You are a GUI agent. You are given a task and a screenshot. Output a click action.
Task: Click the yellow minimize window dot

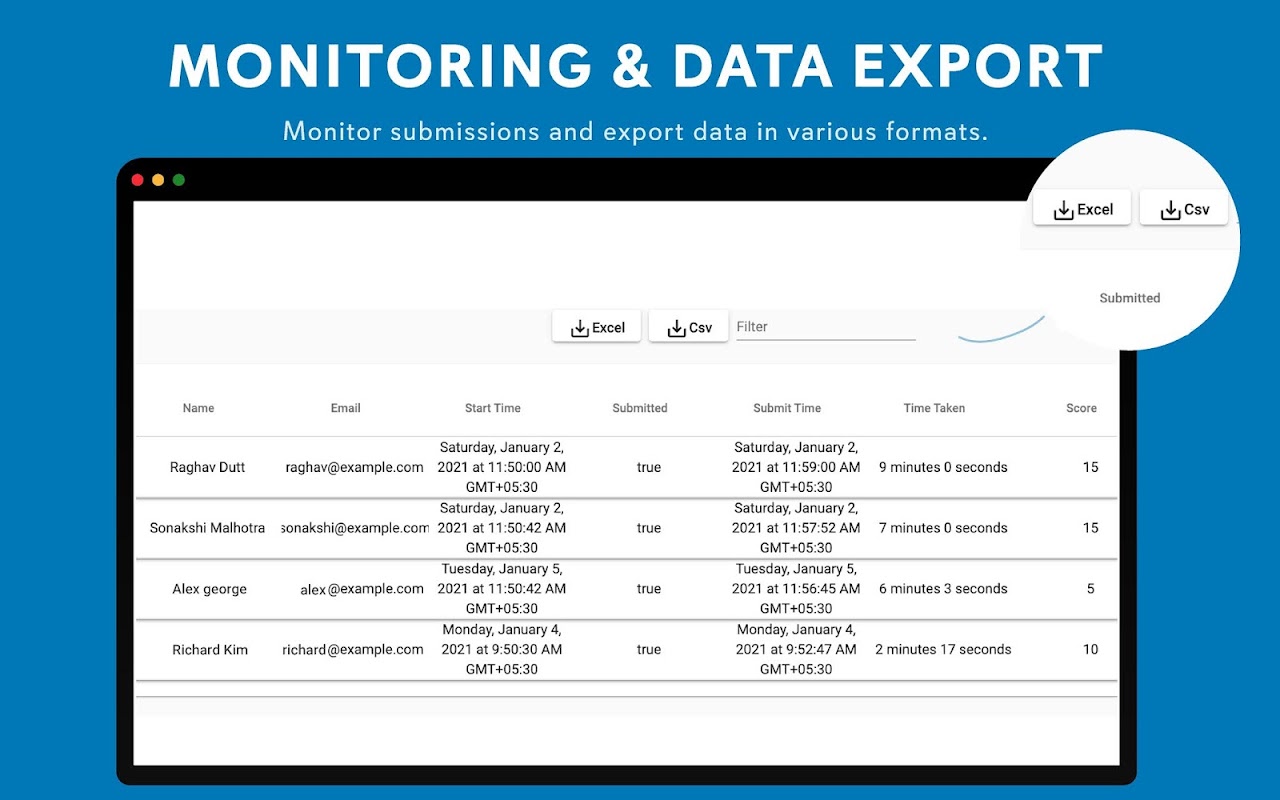[x=158, y=180]
